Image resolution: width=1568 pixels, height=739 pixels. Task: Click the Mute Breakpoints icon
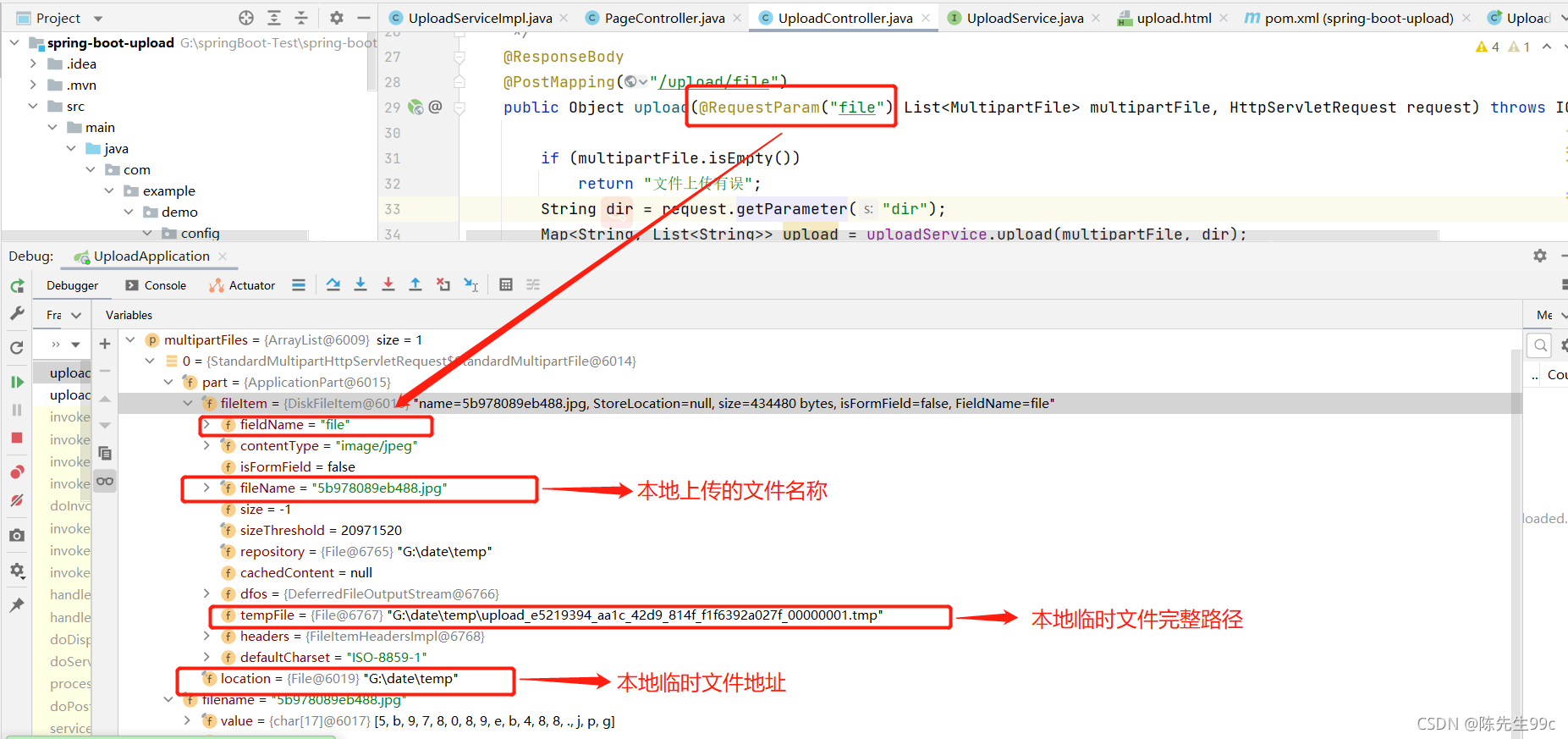tap(17, 500)
